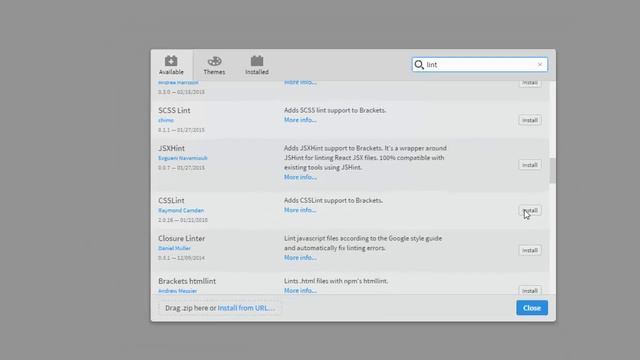The image size is (640, 360).
Task: Install the Closure Linter extension
Action: tap(530, 250)
